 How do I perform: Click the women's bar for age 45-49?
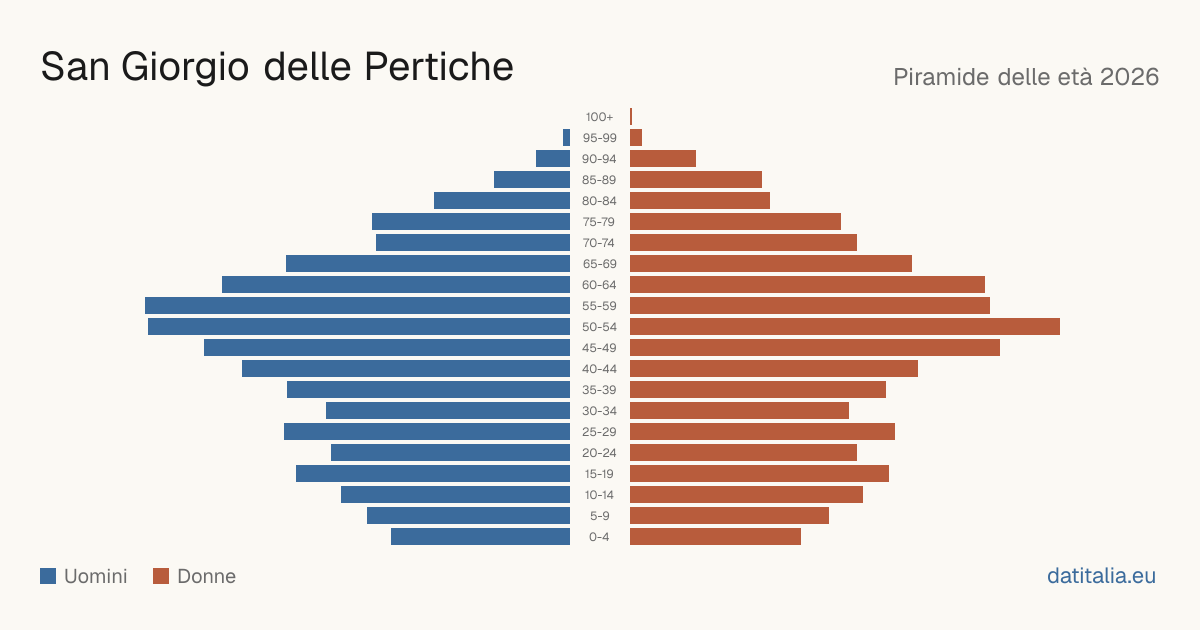[815, 347]
